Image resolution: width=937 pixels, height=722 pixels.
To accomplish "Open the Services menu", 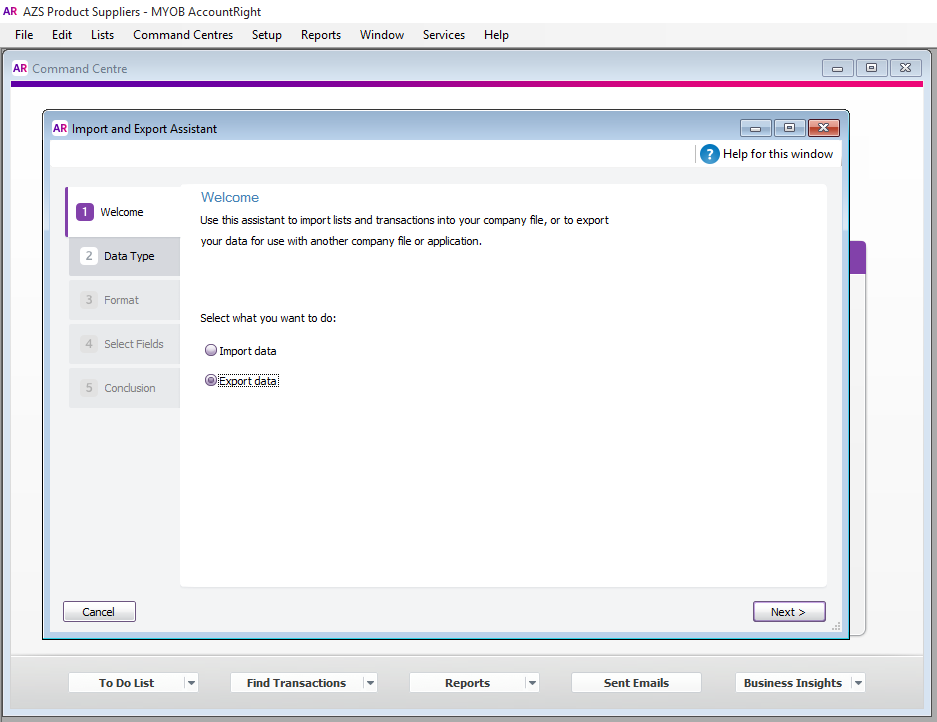I will pyautogui.click(x=444, y=35).
